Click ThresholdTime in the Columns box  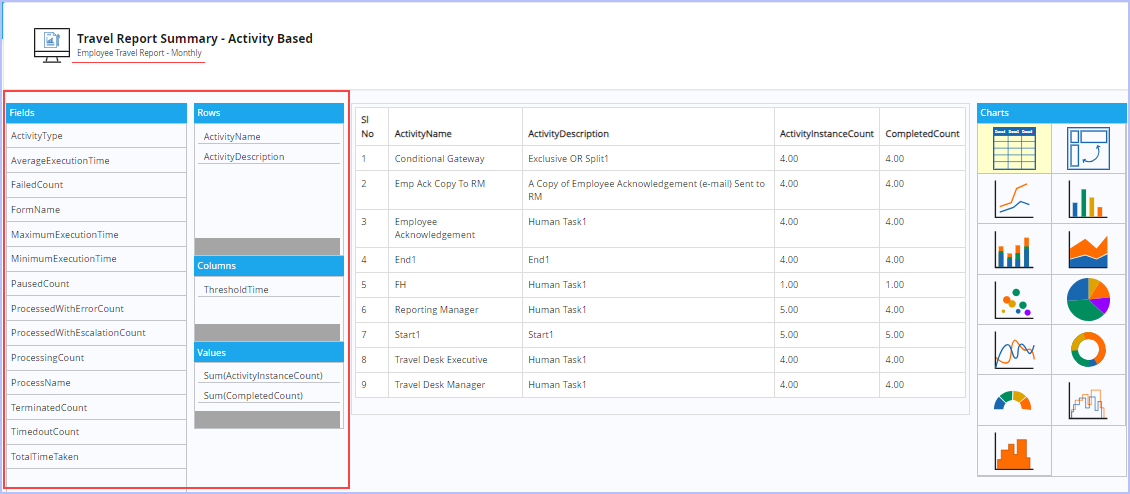[268, 289]
